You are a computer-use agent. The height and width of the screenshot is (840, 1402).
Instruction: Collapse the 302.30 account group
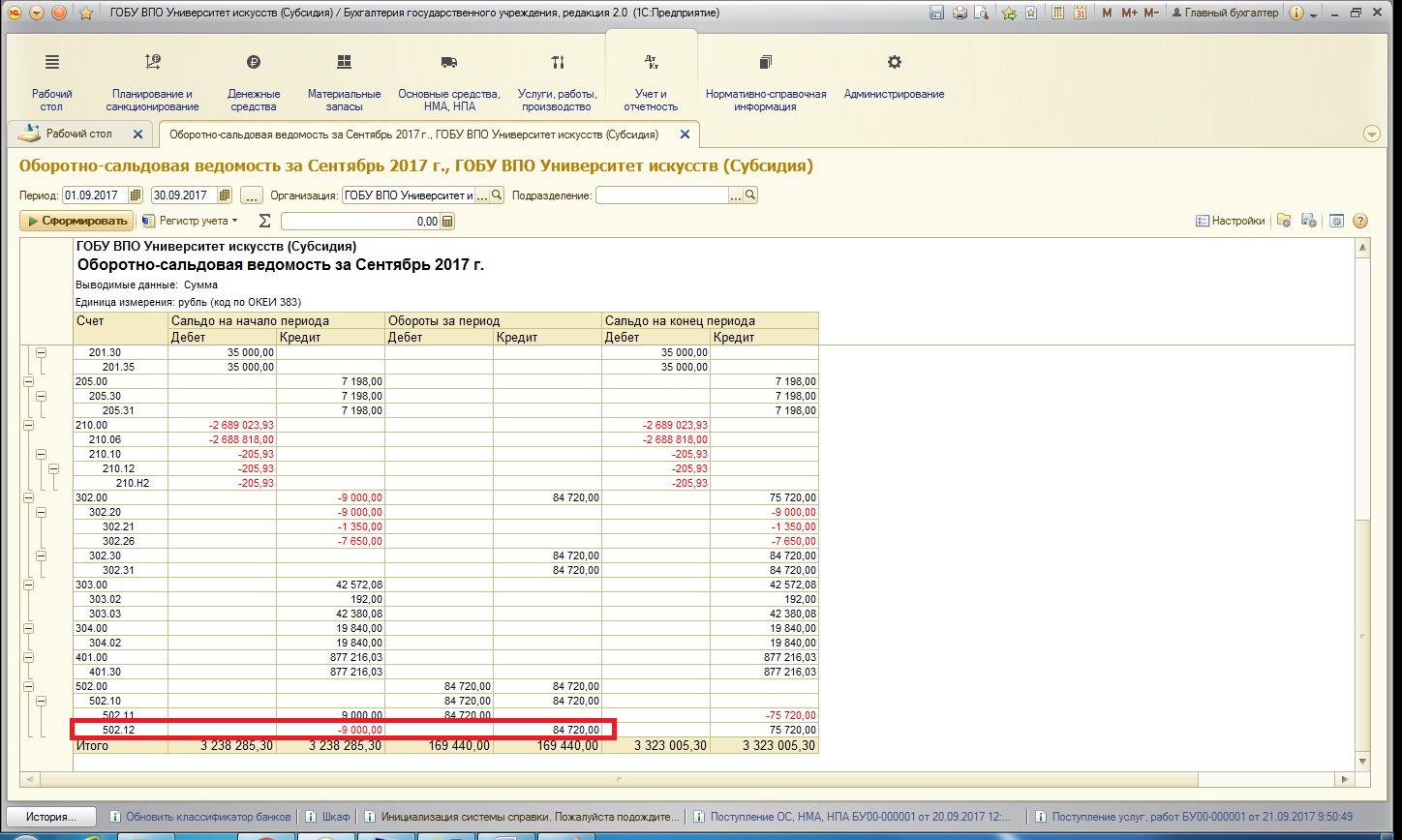(41, 556)
